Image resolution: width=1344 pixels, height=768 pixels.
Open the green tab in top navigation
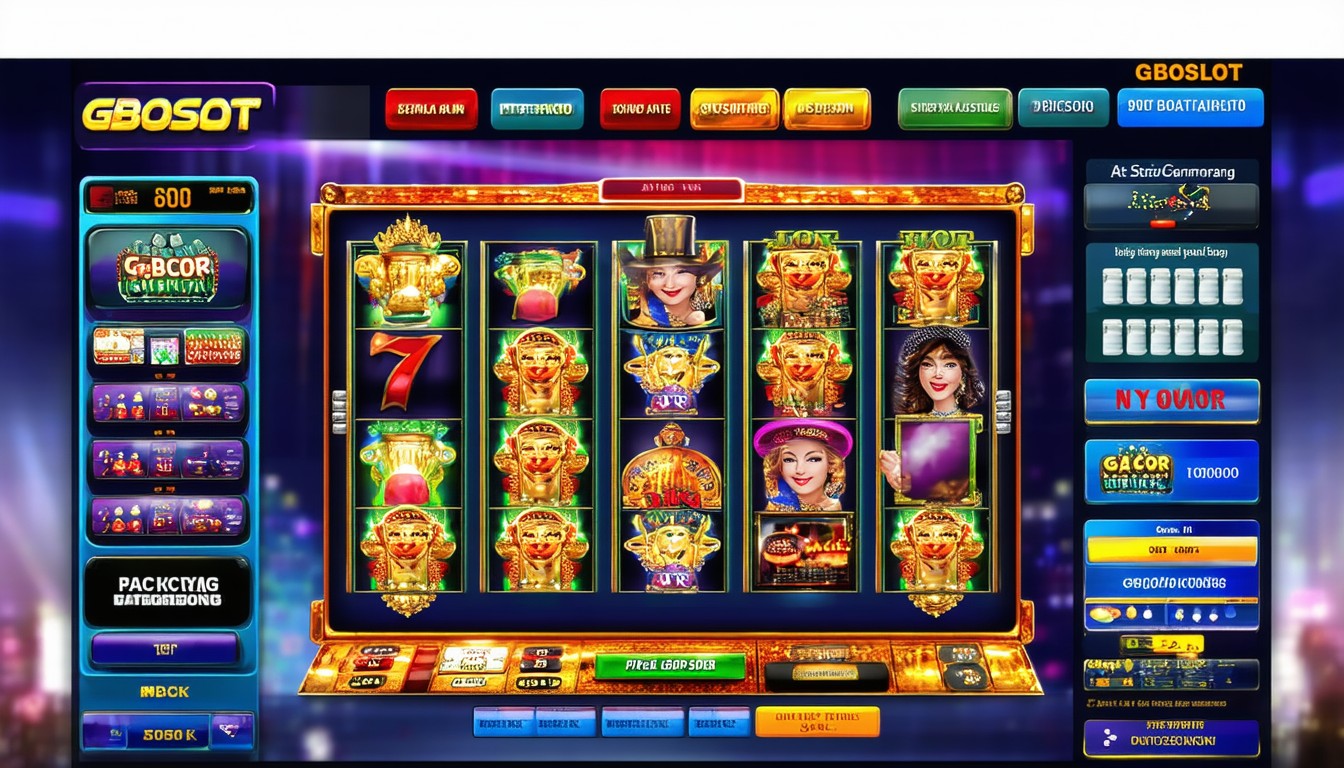click(955, 109)
